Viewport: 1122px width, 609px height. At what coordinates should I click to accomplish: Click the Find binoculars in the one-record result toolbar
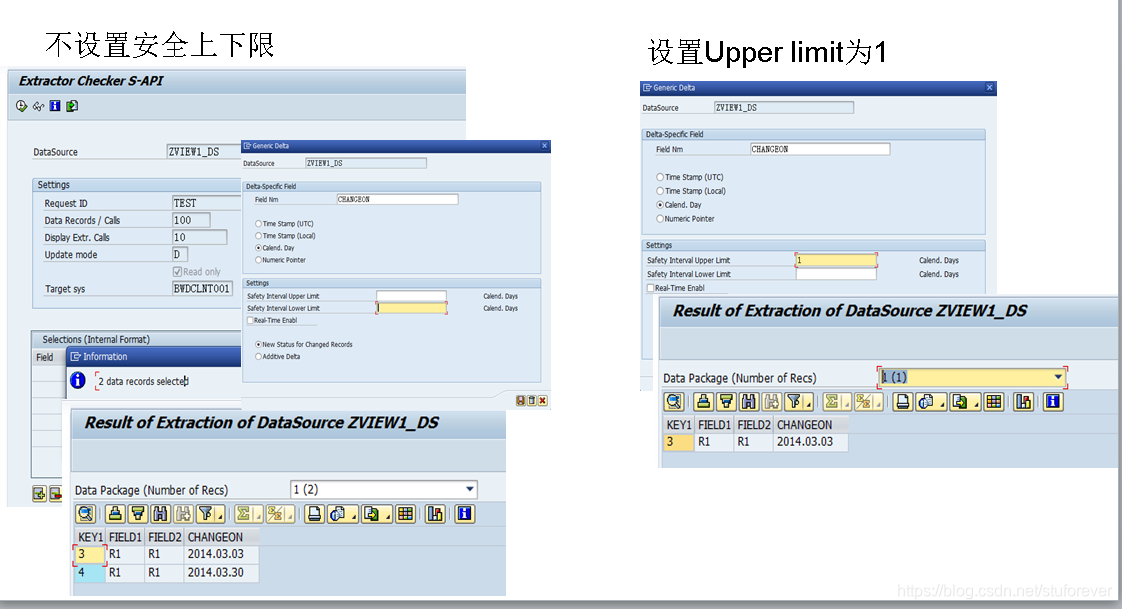(x=749, y=402)
